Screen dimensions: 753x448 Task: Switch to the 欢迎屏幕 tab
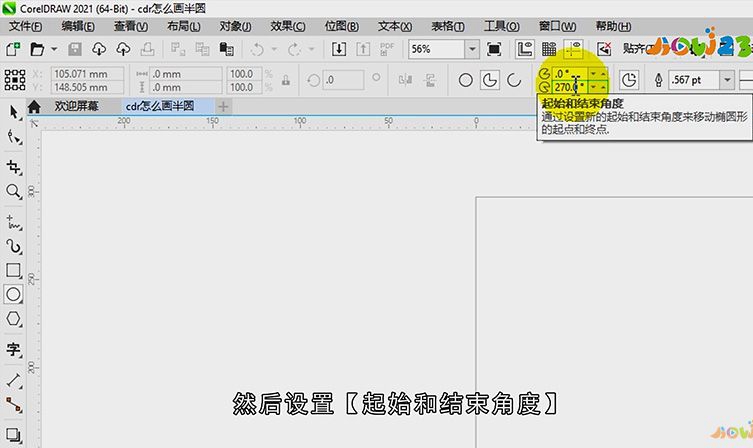coord(76,106)
